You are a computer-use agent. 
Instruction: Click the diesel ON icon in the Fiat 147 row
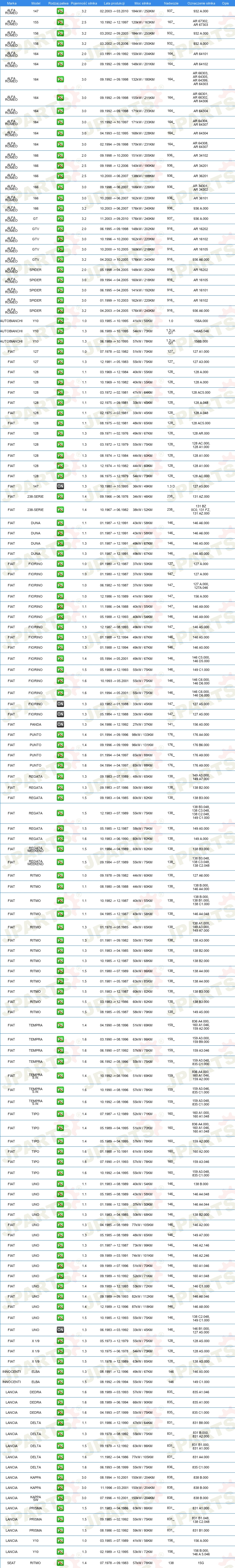(60, 486)
